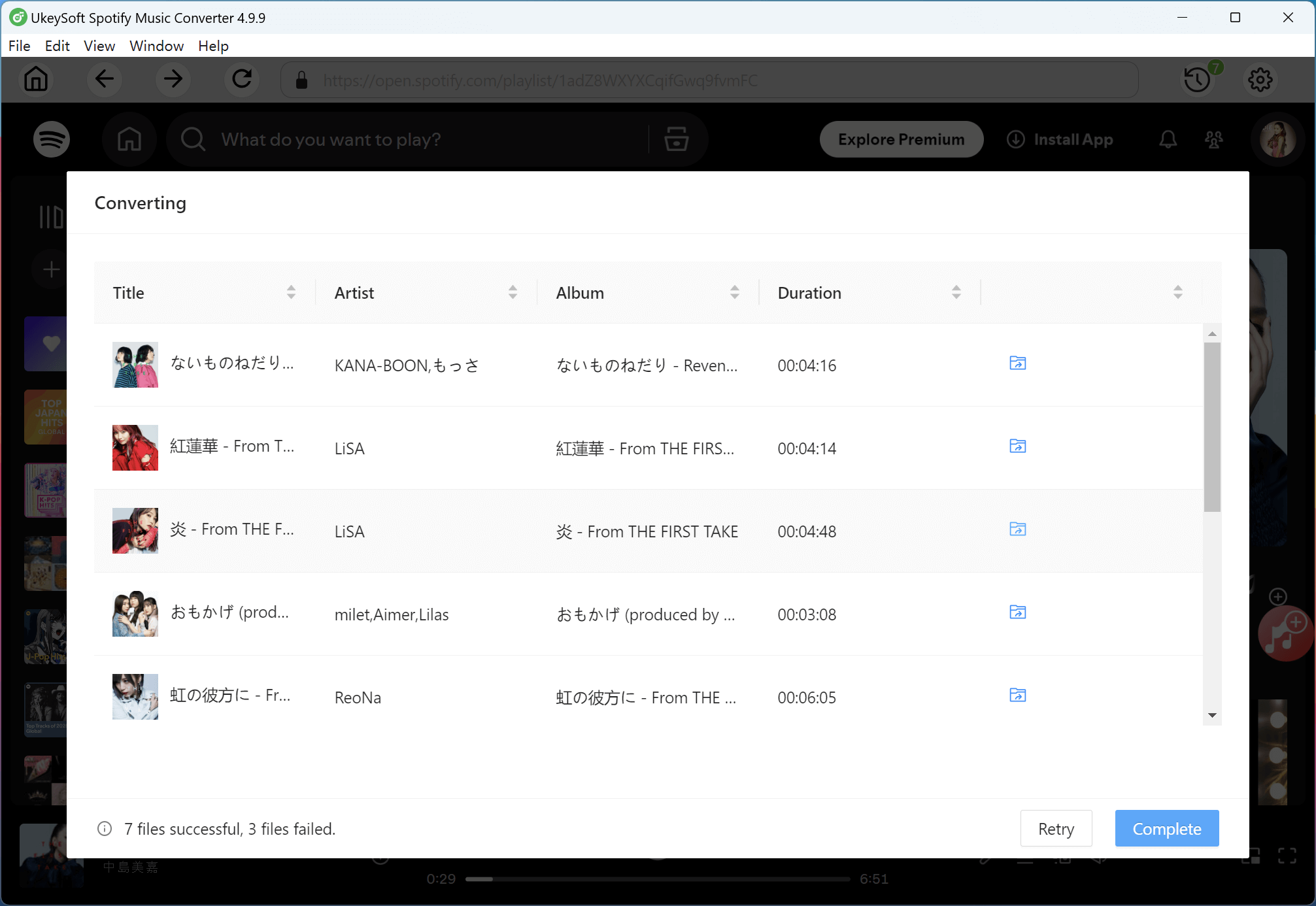Go back using the back arrow icon
Viewport: 1316px width, 906px height.
pyautogui.click(x=104, y=79)
